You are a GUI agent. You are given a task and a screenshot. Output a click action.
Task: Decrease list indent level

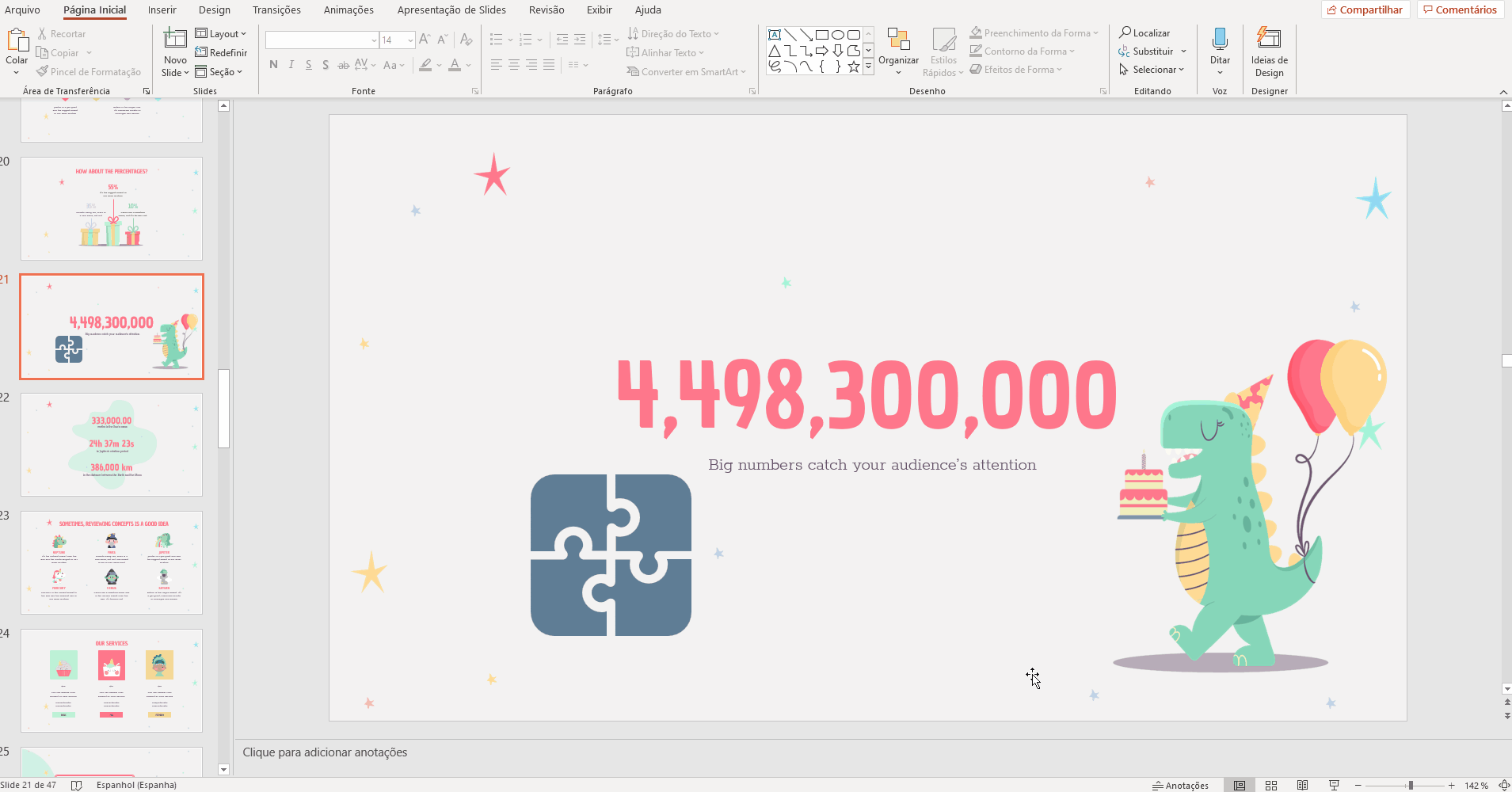[x=562, y=40]
